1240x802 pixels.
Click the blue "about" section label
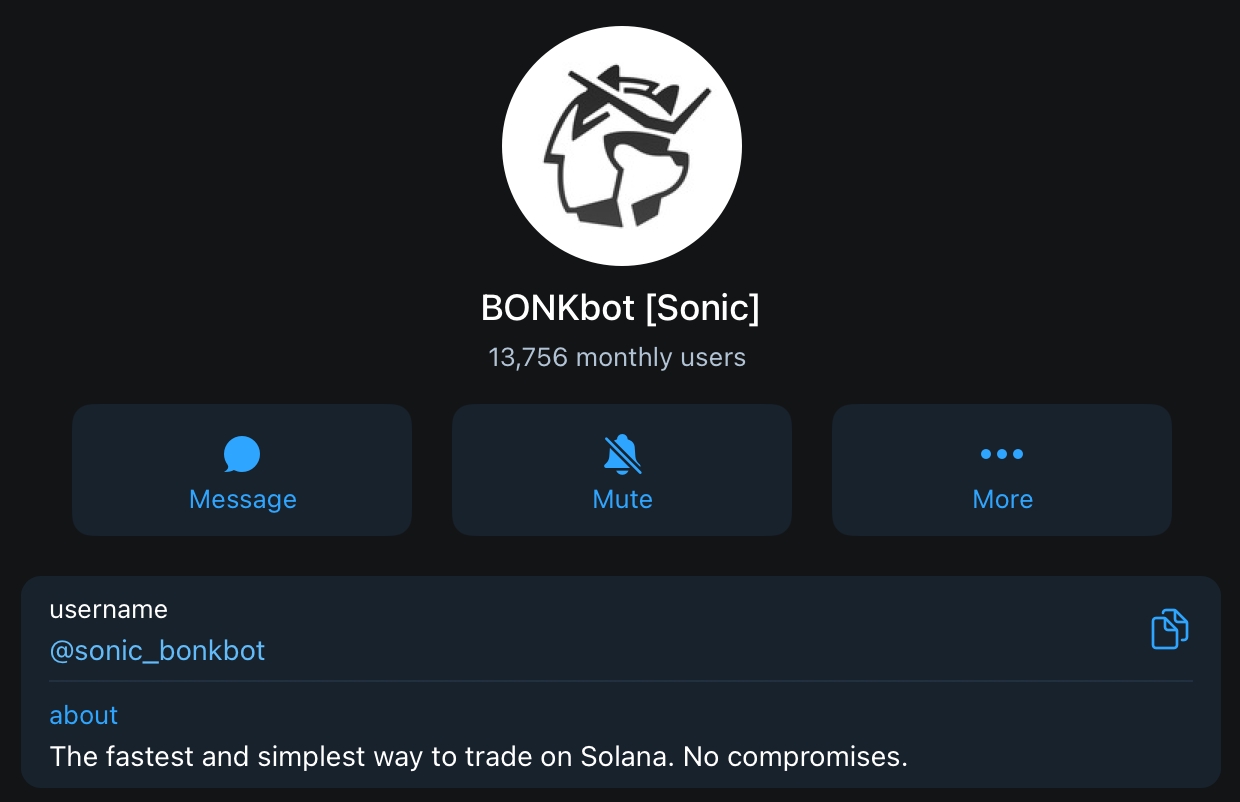click(x=84, y=715)
